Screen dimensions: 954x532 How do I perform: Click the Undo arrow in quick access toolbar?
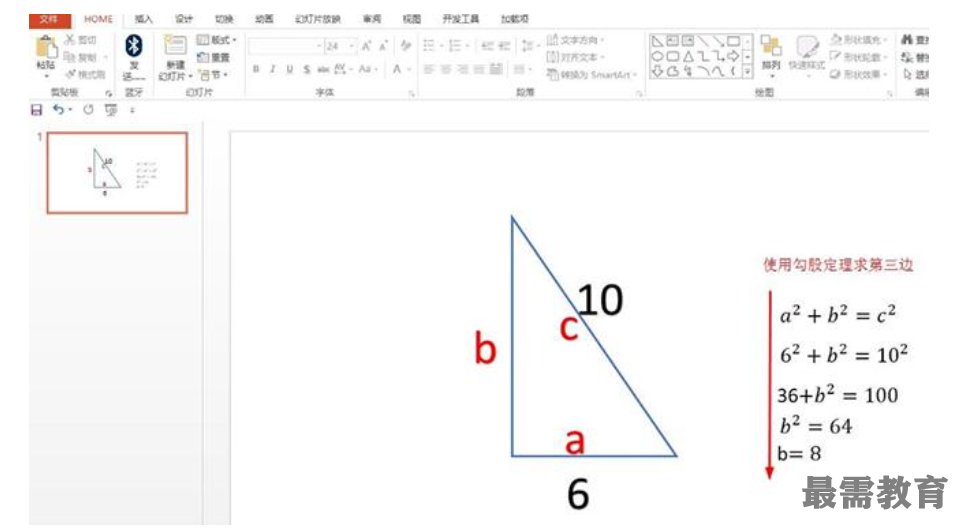pyautogui.click(x=58, y=110)
